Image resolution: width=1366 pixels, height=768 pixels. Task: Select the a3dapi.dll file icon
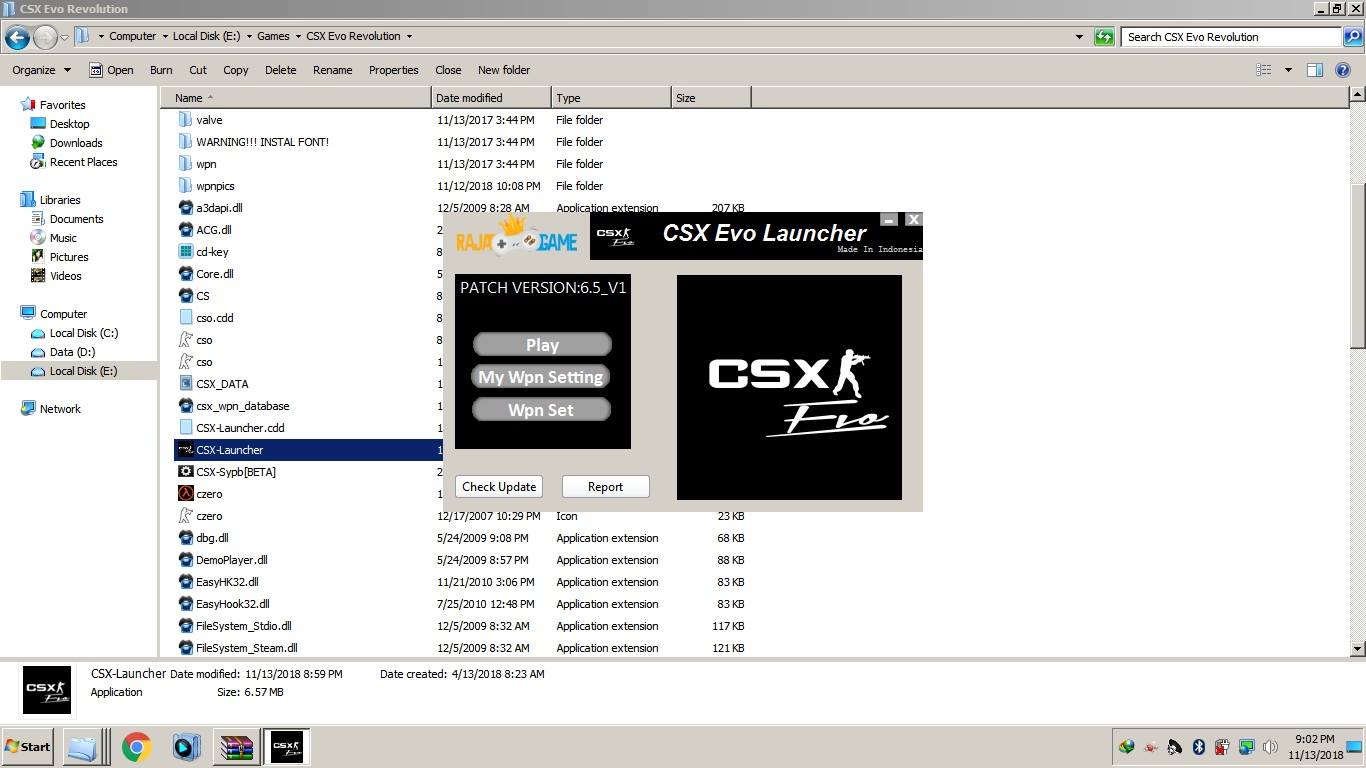(185, 208)
